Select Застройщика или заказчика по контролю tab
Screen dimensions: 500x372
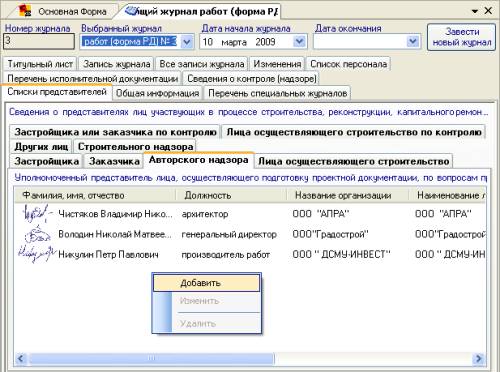115,132
